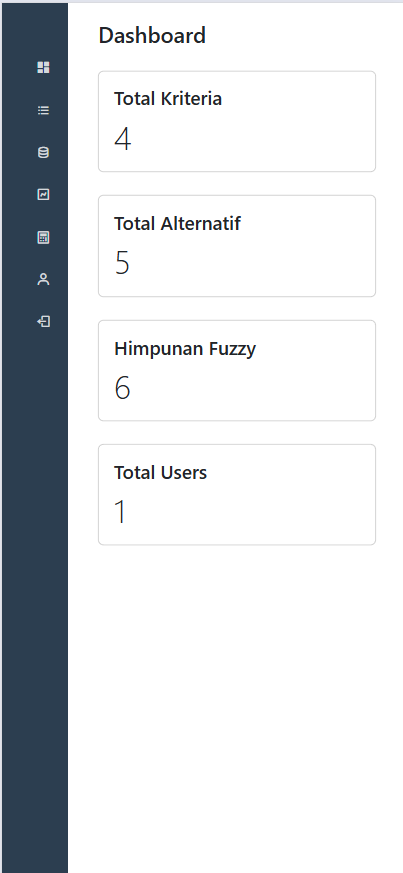Open the list icon in sidebar
Screen dimensions: 403x873
43,110
